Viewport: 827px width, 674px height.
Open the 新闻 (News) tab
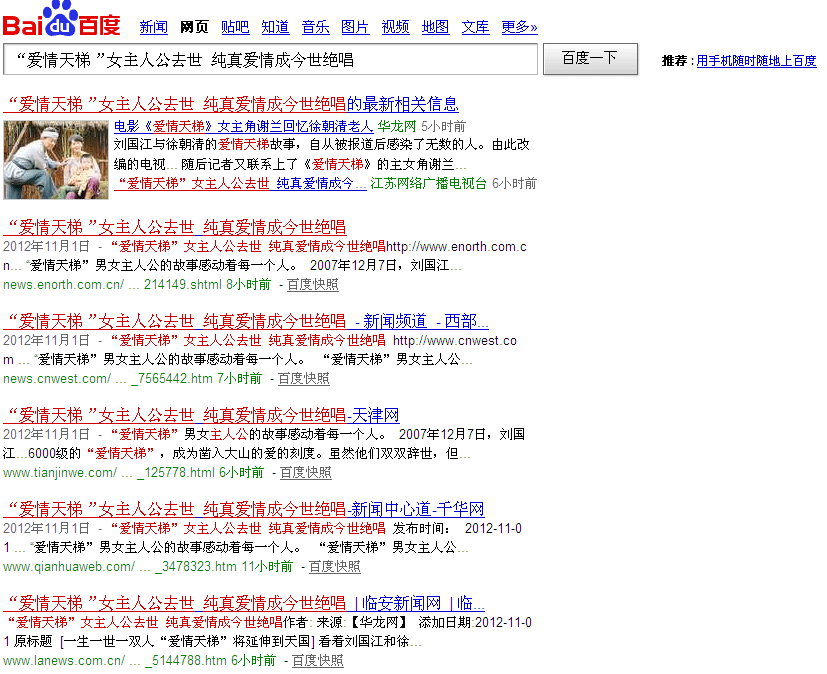tap(153, 27)
